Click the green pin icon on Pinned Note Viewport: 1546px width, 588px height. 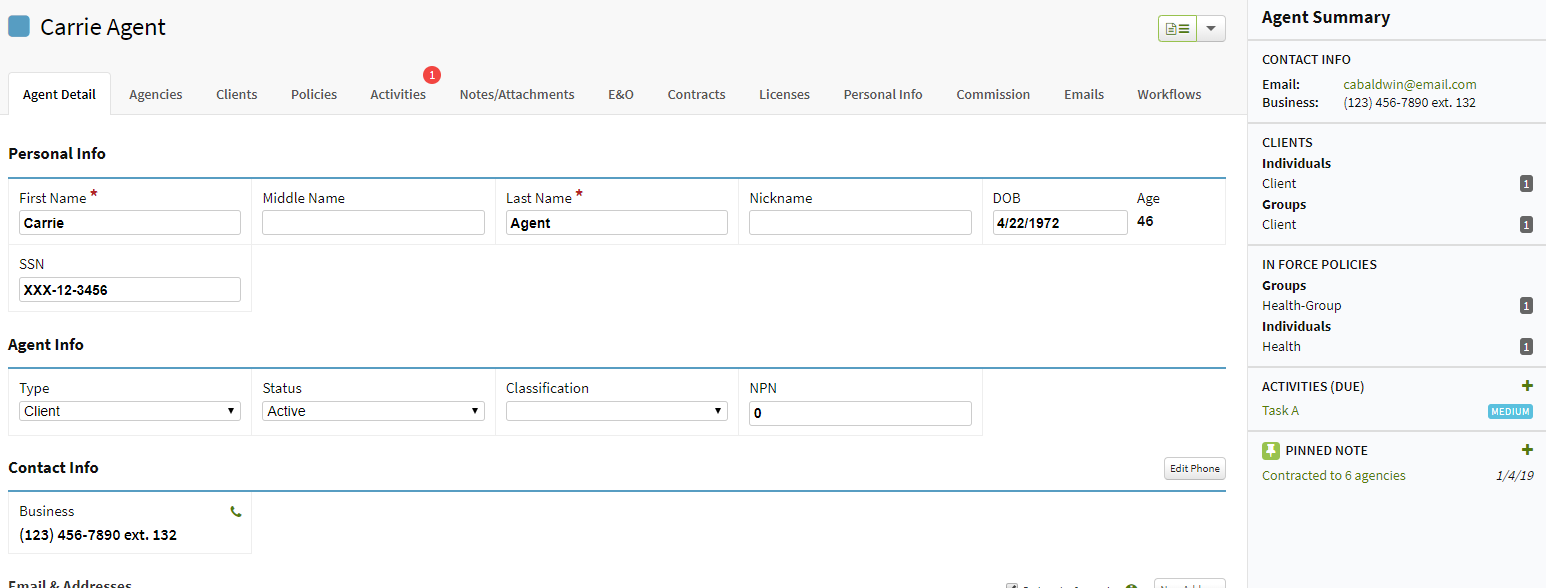(1270, 450)
